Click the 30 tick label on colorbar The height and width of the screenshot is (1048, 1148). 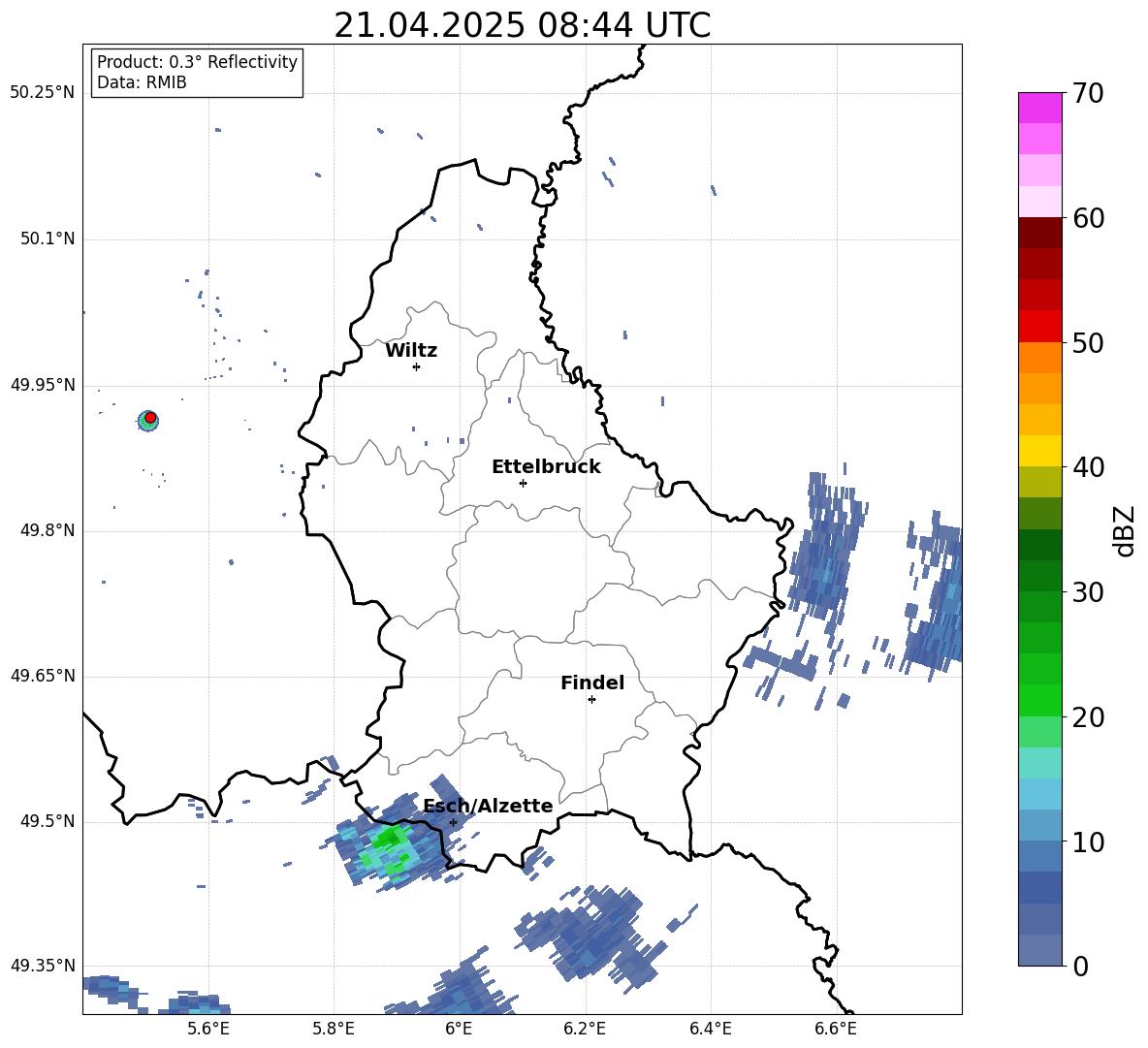click(x=1088, y=591)
